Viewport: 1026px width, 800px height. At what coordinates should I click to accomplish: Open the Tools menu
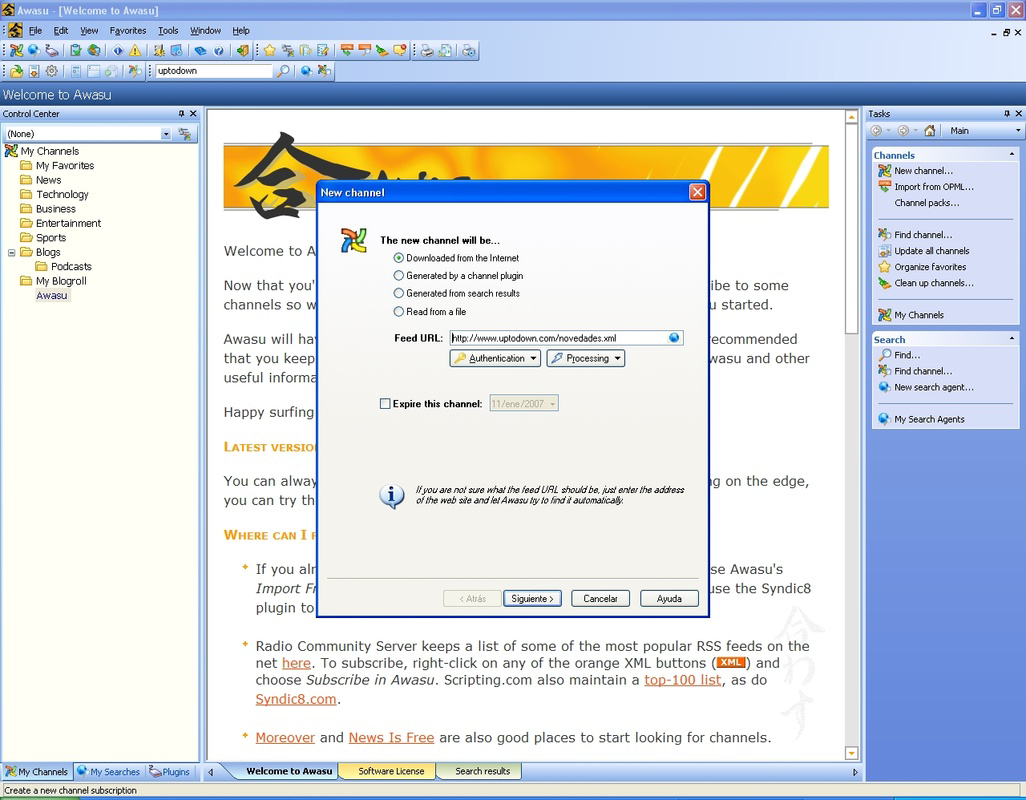pos(168,31)
